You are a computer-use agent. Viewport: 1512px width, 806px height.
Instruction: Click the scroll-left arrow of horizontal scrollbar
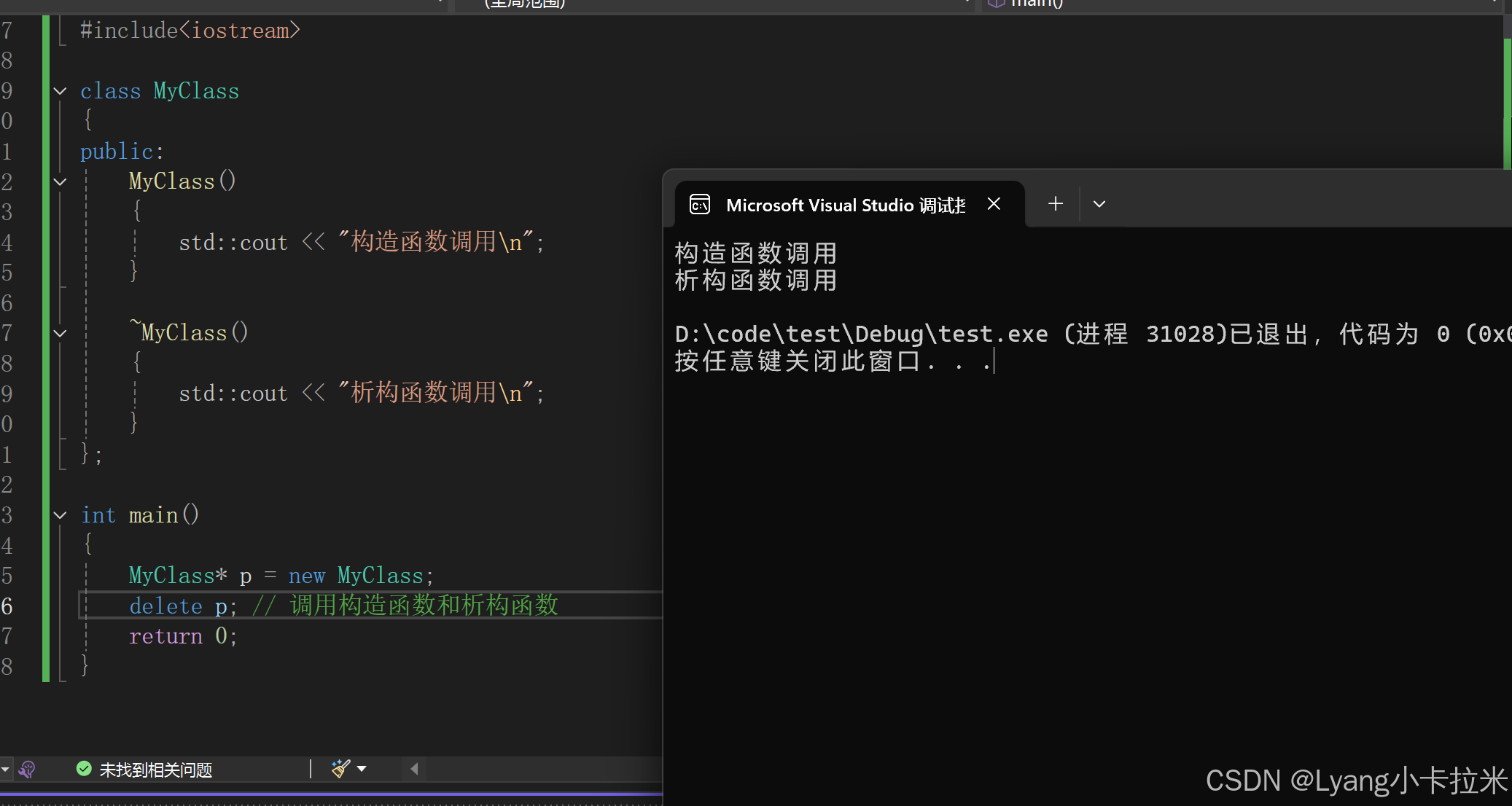pyautogui.click(x=414, y=769)
